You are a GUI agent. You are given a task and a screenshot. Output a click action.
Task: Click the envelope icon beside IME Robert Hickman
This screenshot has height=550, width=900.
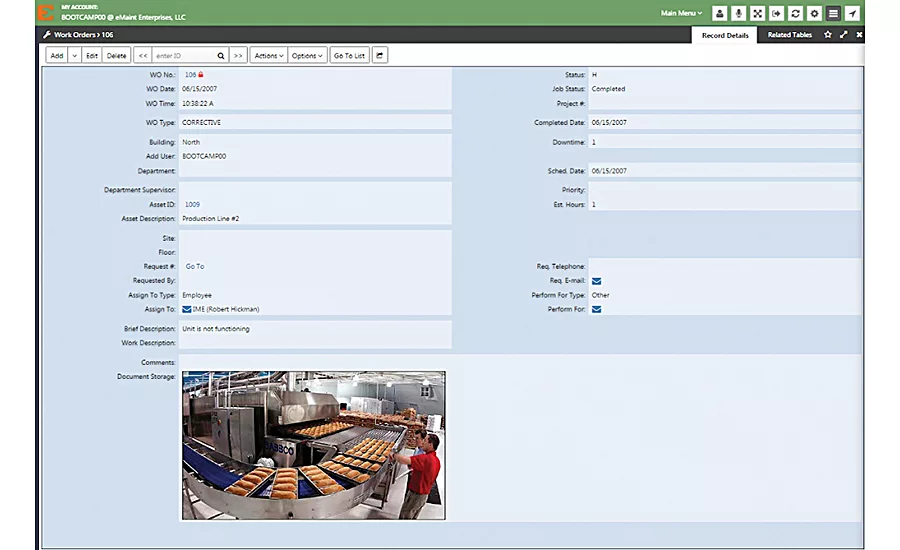pyautogui.click(x=187, y=309)
